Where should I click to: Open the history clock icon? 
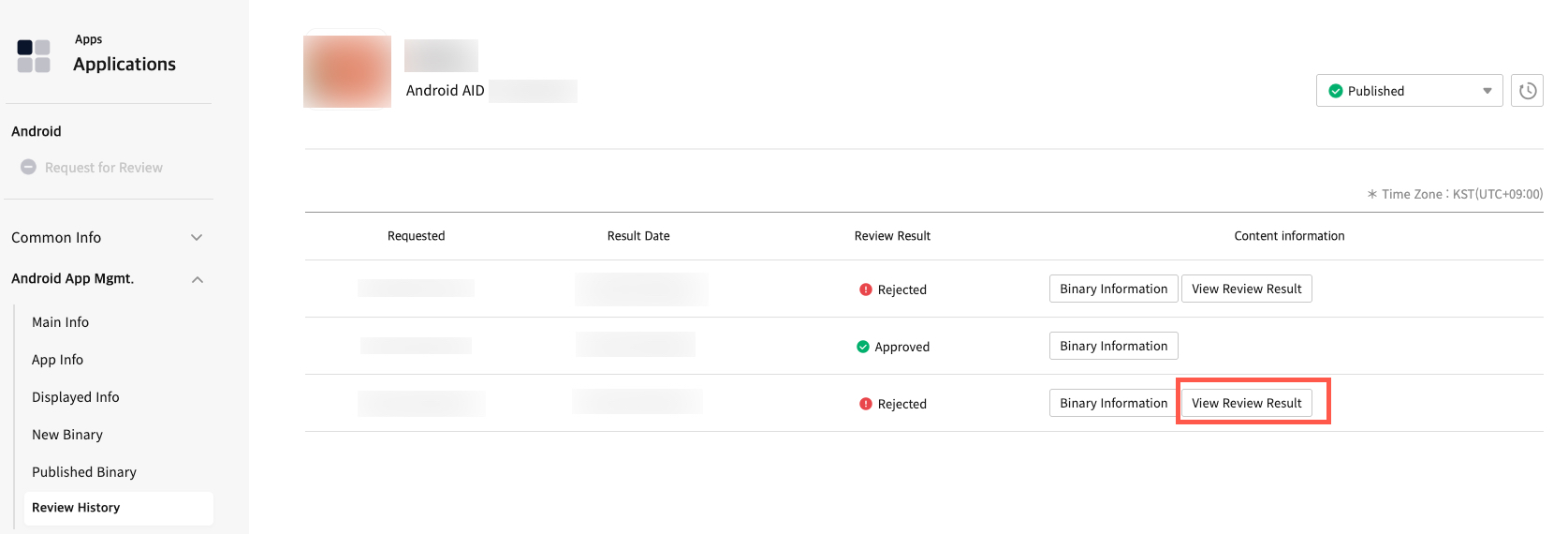pyautogui.click(x=1527, y=91)
